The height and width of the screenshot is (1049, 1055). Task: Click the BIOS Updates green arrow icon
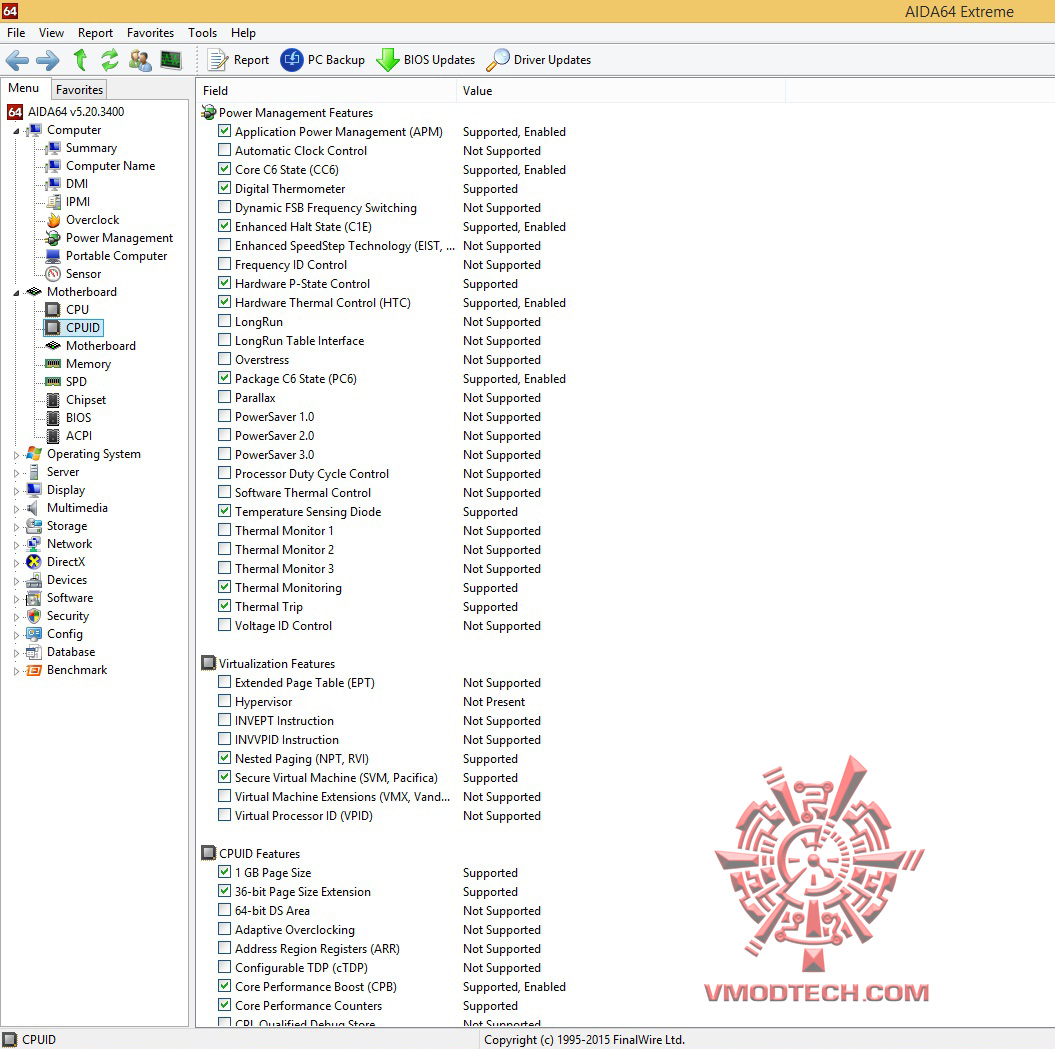(x=388, y=60)
